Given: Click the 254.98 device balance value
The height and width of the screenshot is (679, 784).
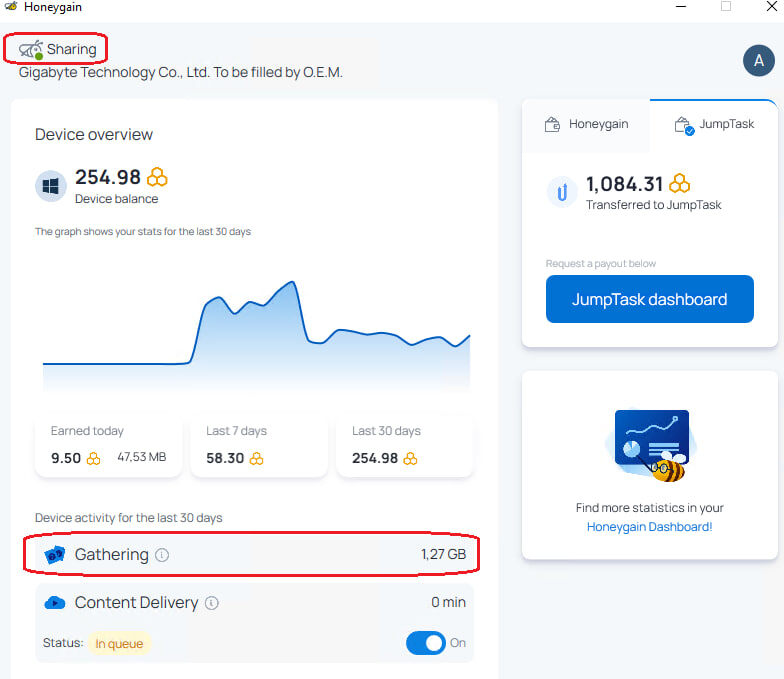Looking at the screenshot, I should [x=108, y=177].
